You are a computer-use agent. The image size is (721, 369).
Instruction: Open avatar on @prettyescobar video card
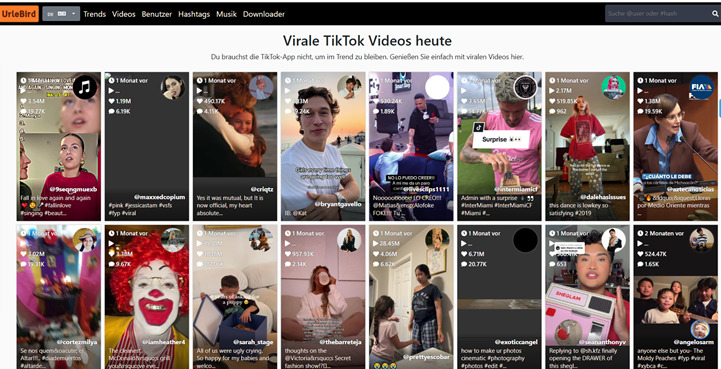click(437, 240)
